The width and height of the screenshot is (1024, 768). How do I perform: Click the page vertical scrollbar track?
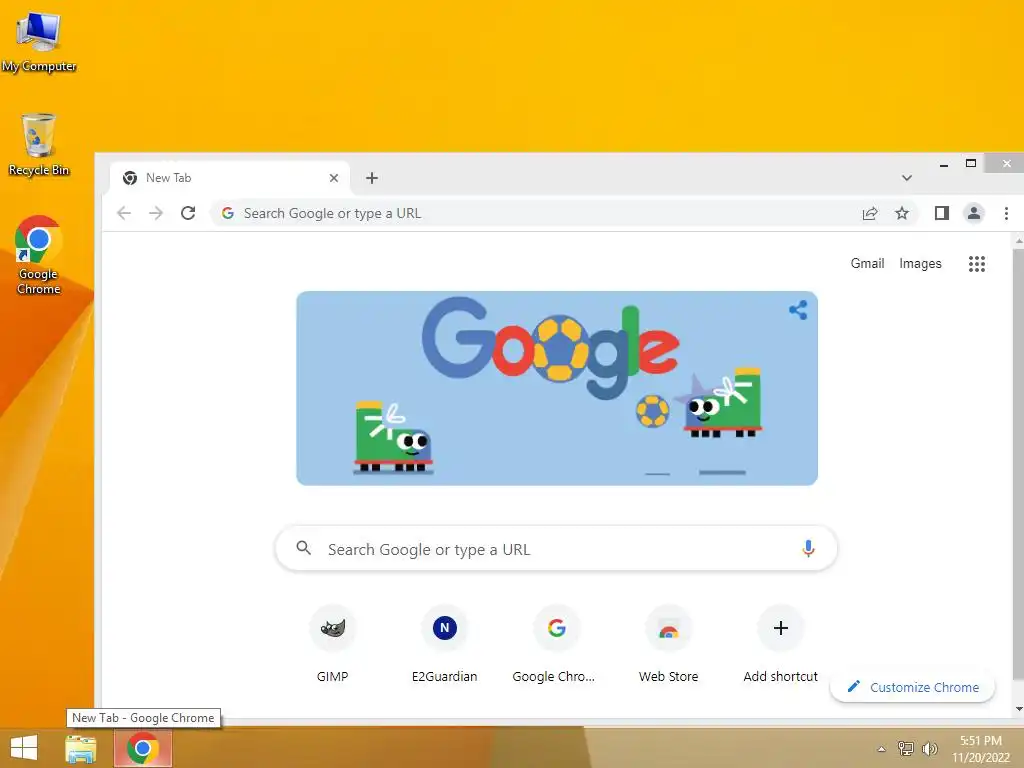(x=1018, y=475)
